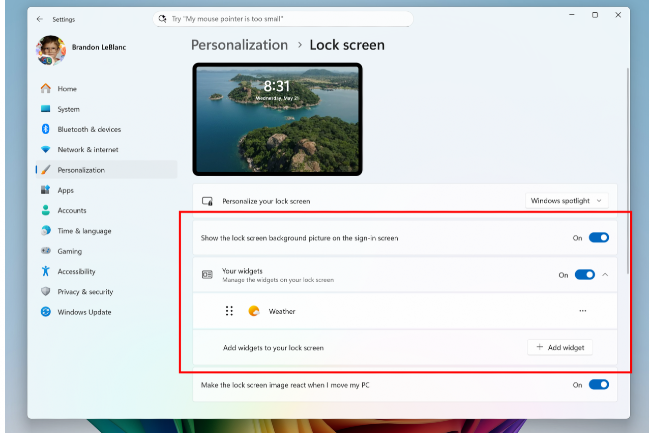Open Weather widget more options menu

tap(583, 311)
